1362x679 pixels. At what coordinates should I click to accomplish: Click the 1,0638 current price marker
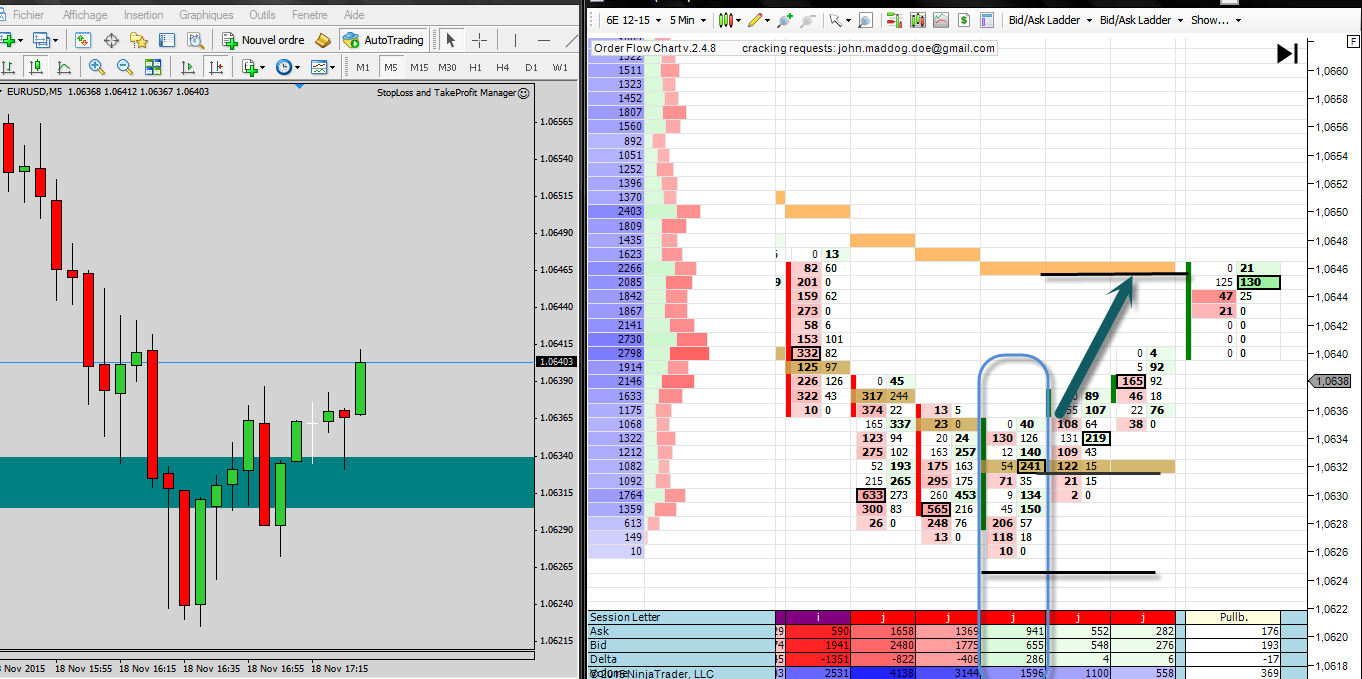click(1333, 381)
